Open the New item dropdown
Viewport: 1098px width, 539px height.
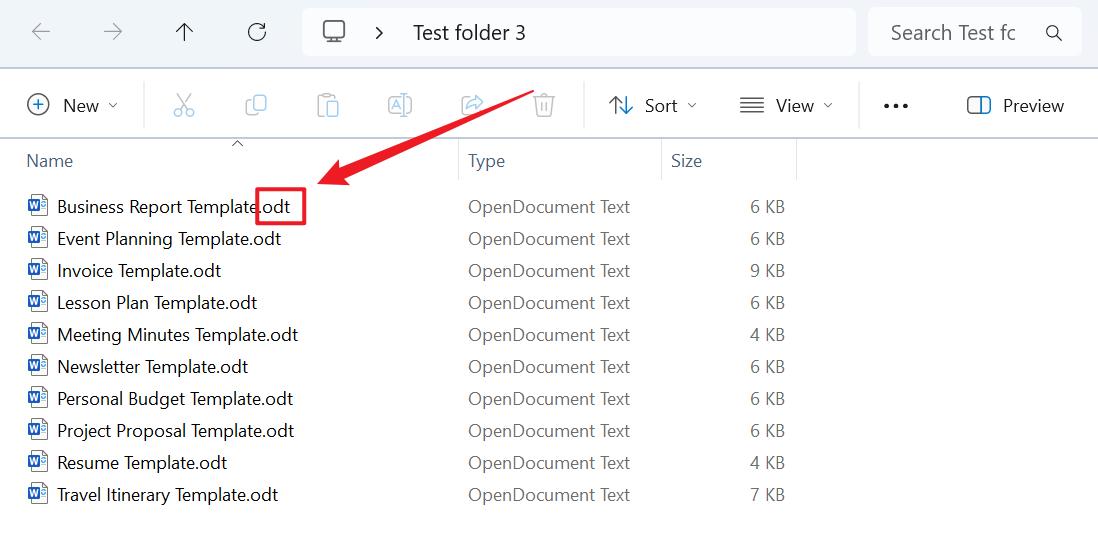pyautogui.click(x=72, y=105)
